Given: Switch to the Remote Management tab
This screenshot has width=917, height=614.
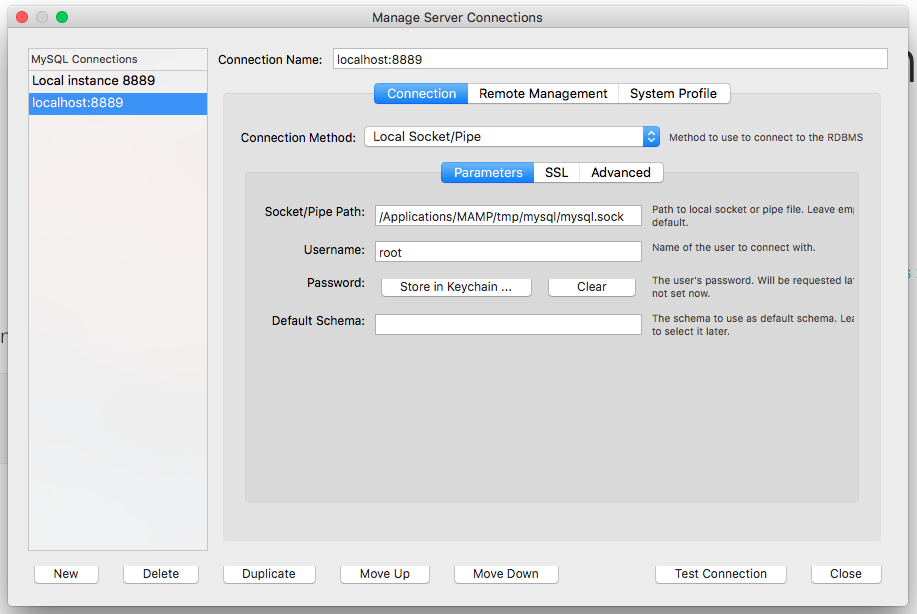Looking at the screenshot, I should coord(543,94).
